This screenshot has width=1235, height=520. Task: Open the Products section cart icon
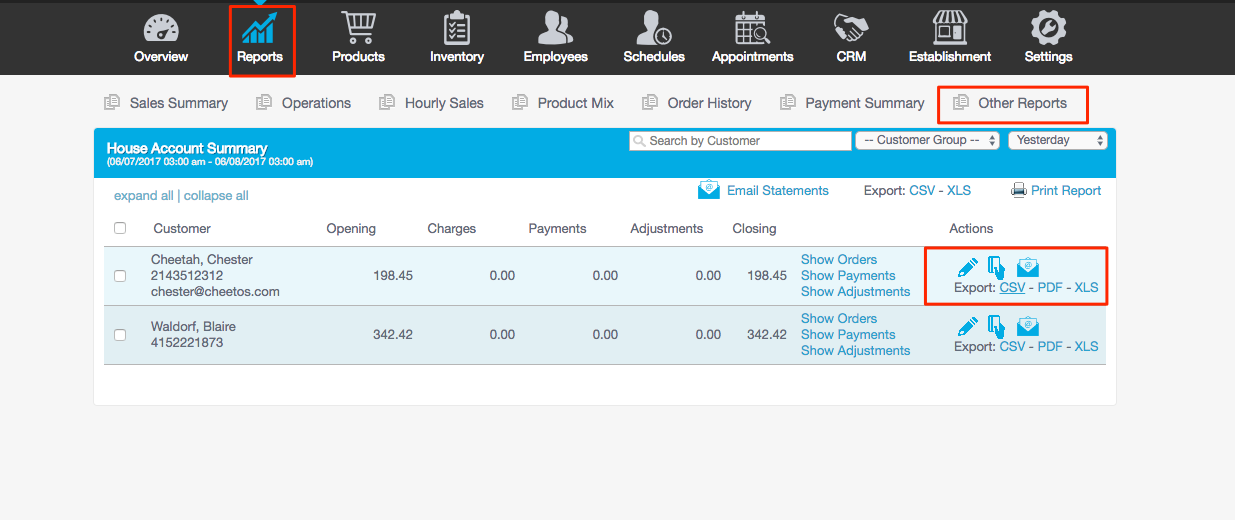pos(358,28)
